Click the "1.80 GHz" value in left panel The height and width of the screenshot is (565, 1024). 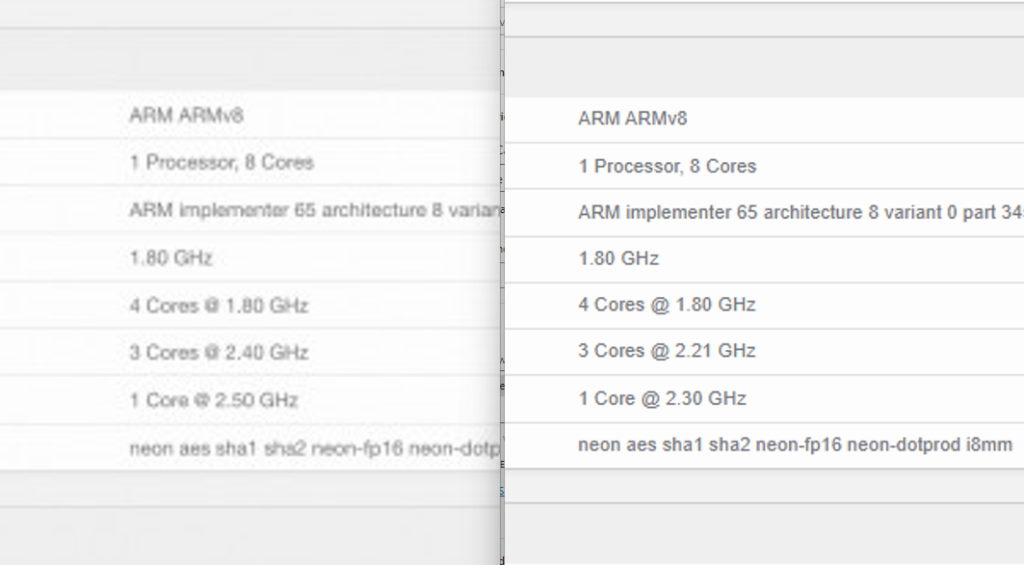tap(171, 258)
